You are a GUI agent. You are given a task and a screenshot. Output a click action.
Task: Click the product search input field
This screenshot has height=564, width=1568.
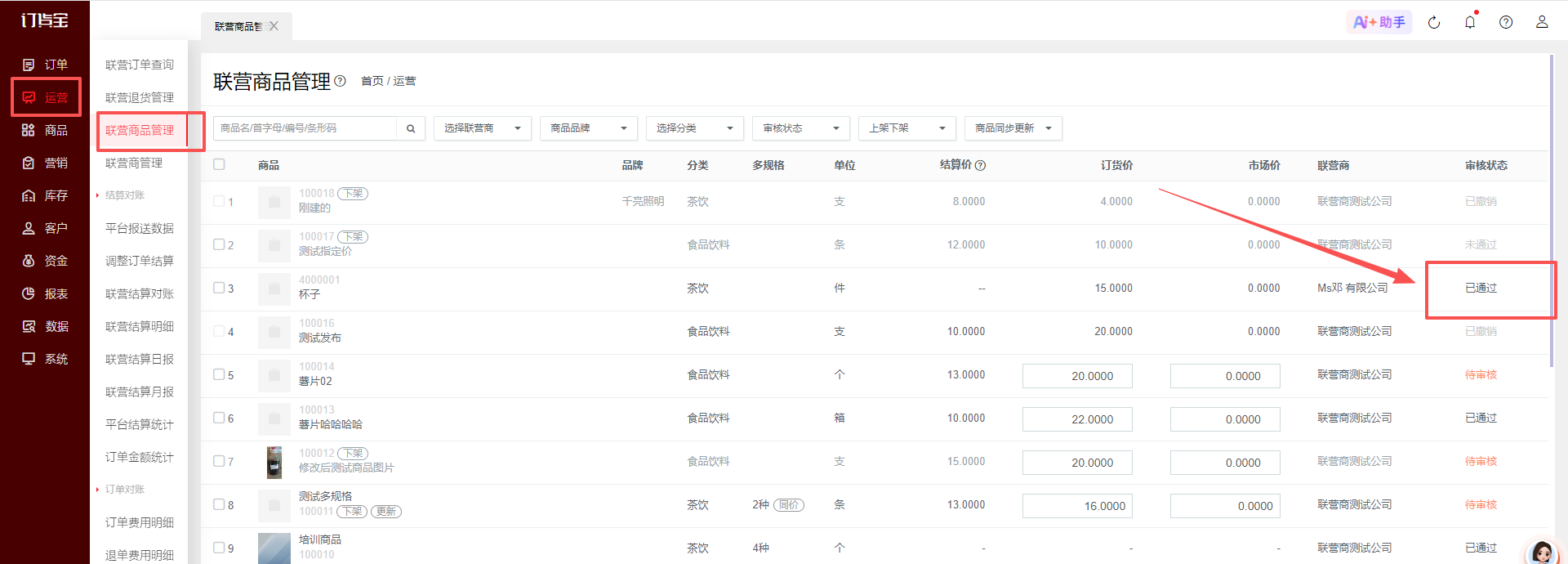[x=305, y=128]
